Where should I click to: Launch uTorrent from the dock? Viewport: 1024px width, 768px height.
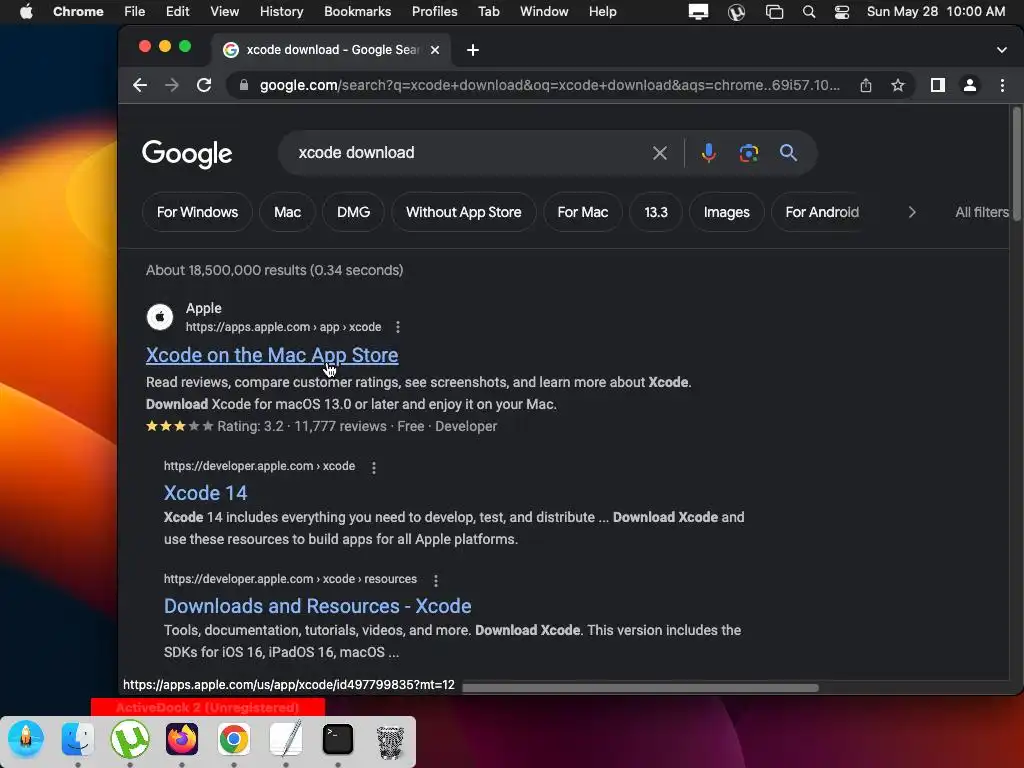(129, 739)
